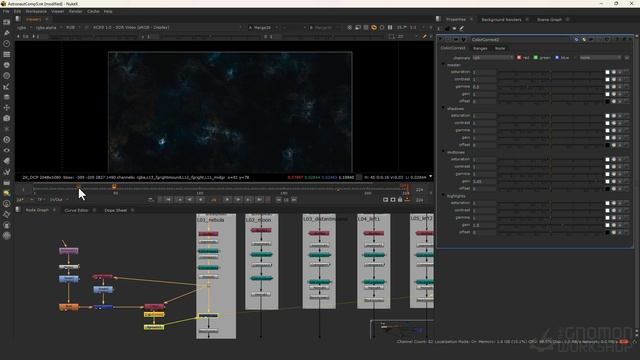This screenshot has width=640, height=360.
Task: Click the highlights gain slider track
Action: 550,225
